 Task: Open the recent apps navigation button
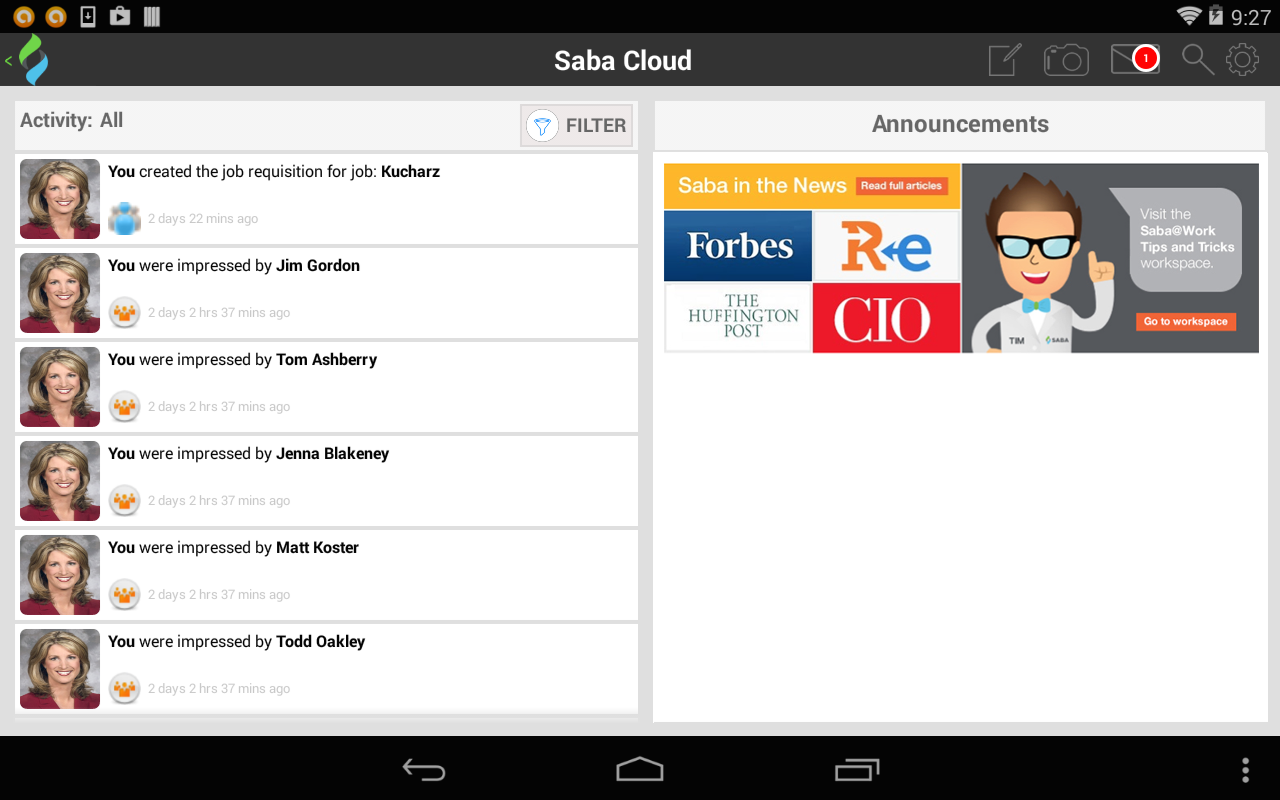857,769
